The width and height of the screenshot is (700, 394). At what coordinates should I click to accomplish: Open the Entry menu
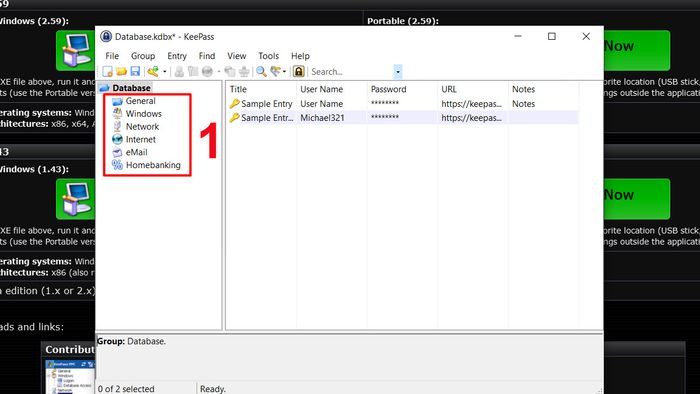tap(177, 56)
